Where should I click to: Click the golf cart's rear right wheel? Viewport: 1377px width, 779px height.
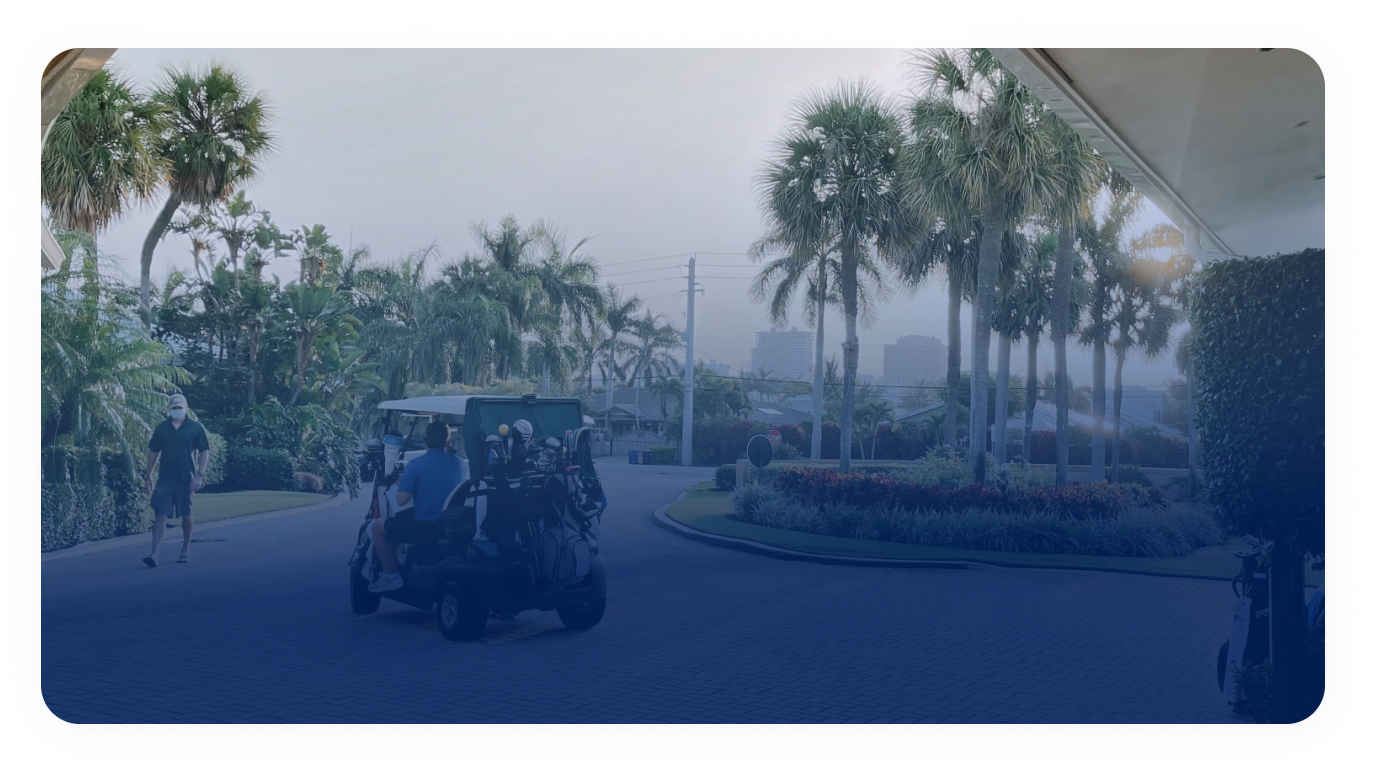click(x=582, y=600)
